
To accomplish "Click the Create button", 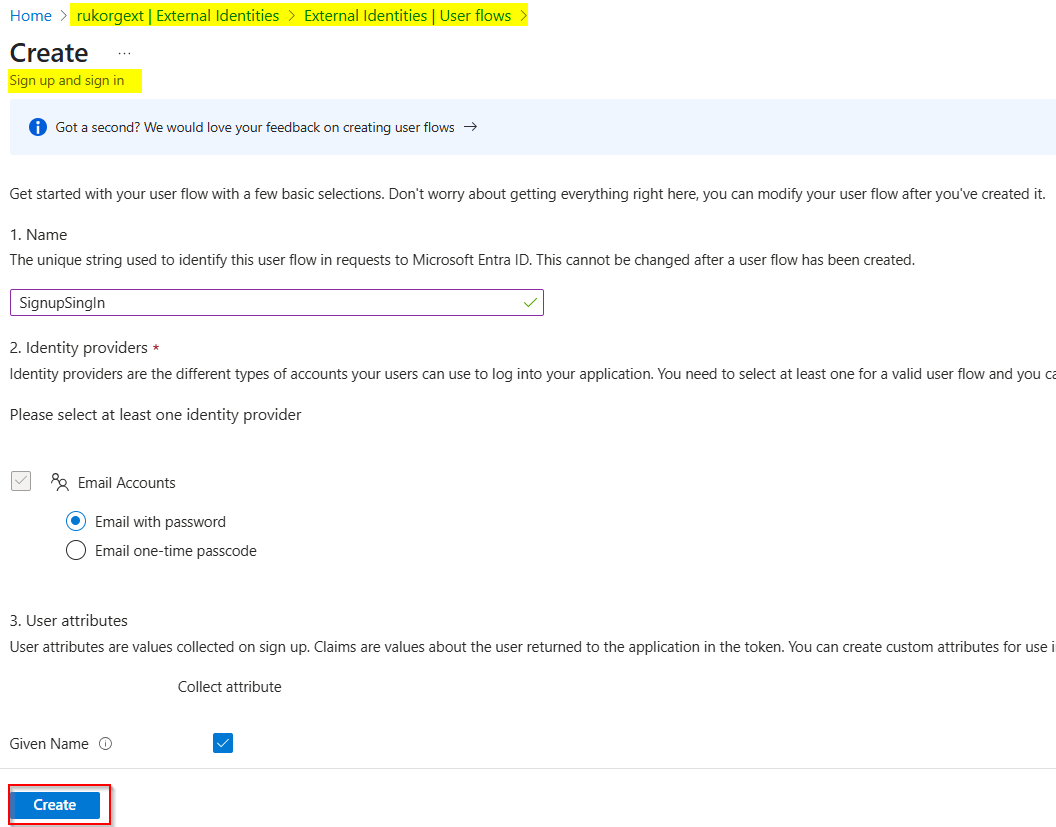I will click(x=55, y=805).
